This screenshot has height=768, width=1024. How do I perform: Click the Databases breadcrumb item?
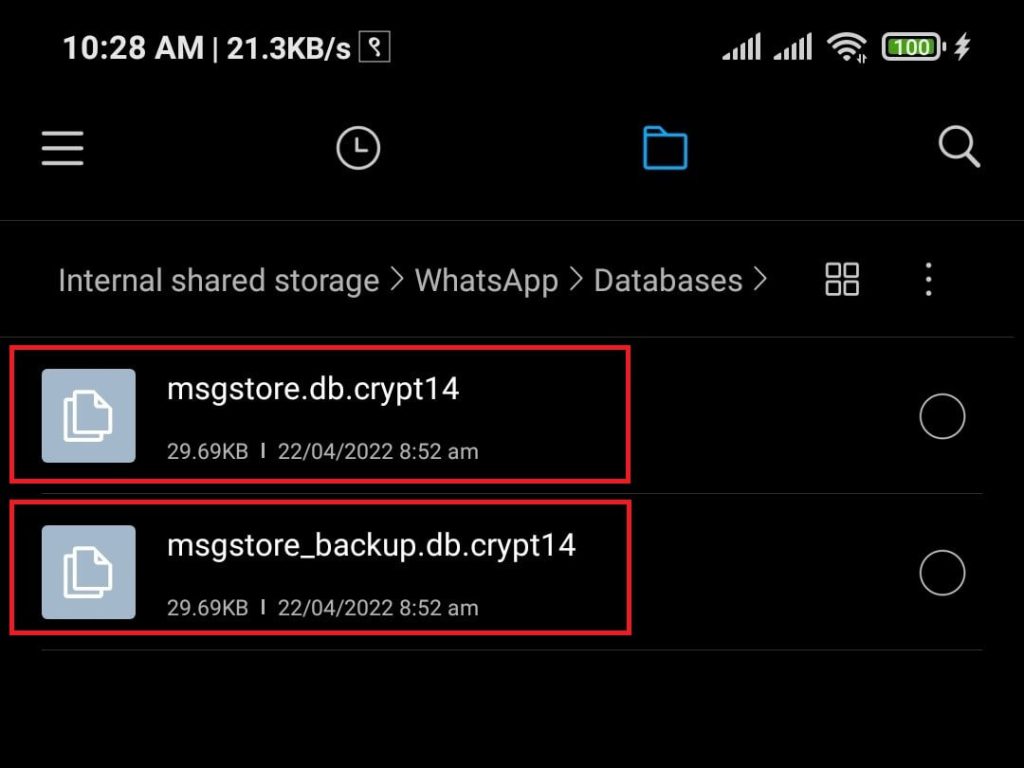click(668, 281)
